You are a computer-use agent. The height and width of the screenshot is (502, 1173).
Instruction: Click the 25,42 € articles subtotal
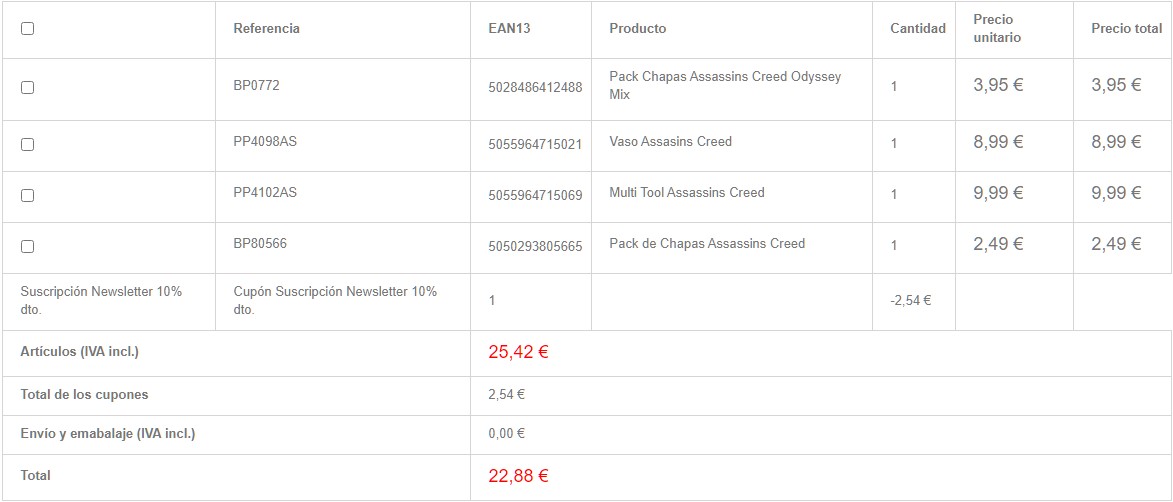click(518, 352)
